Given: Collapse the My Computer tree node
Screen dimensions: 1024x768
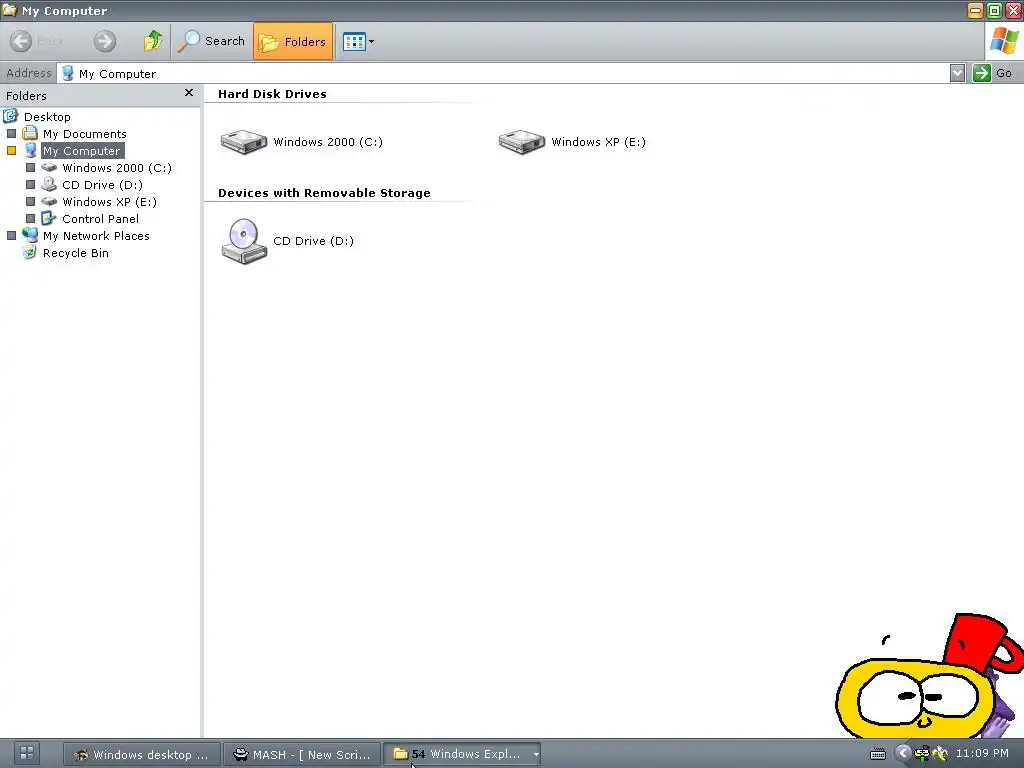Looking at the screenshot, I should point(11,151).
